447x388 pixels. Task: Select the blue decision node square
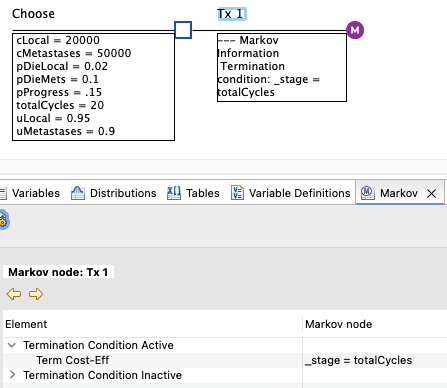point(183,30)
